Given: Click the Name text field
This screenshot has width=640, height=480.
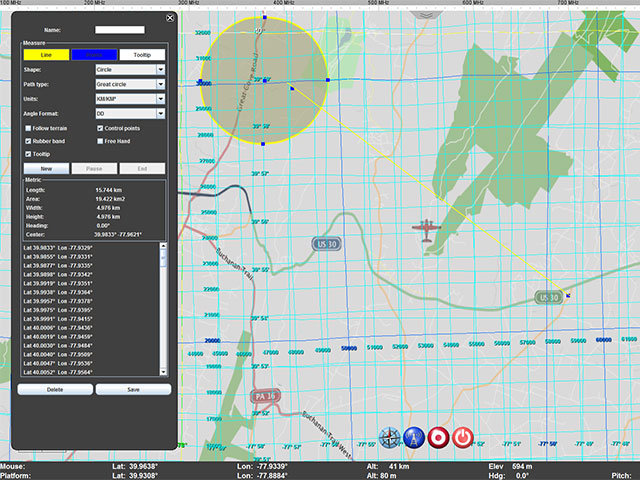Looking at the screenshot, I should click(x=119, y=31).
